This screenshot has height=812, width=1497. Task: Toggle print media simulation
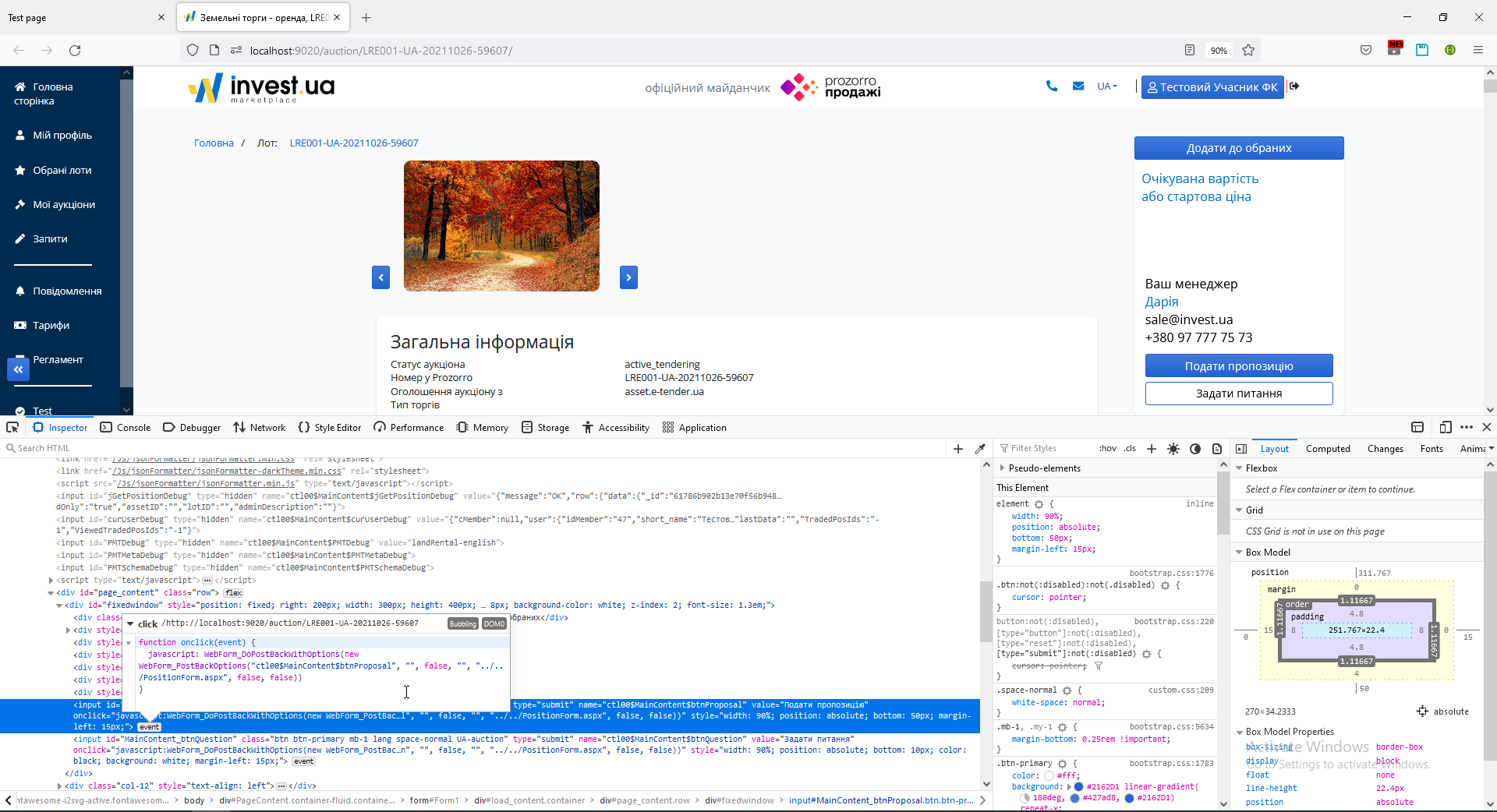[x=1217, y=448]
